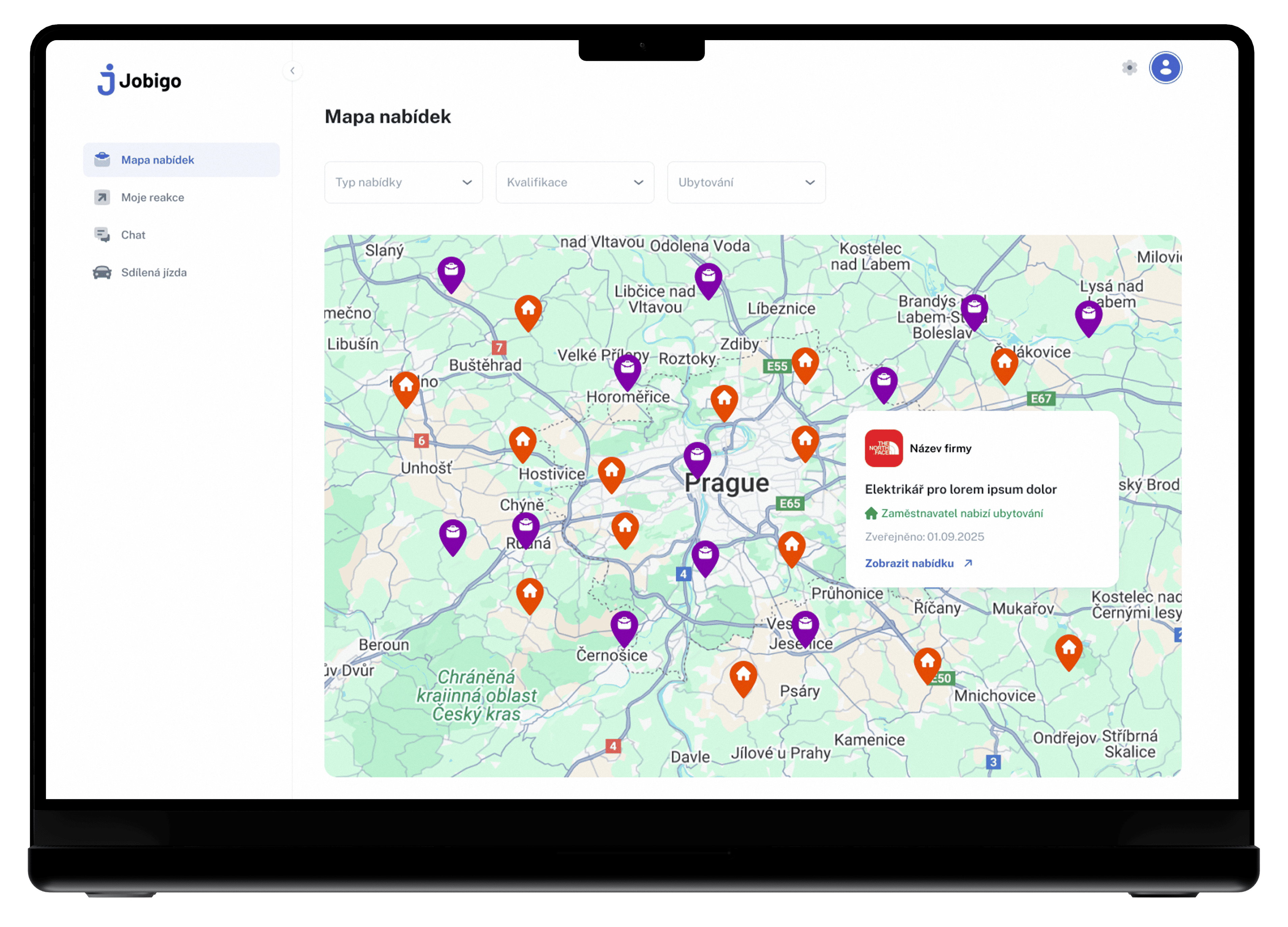1288x927 pixels.
Task: Collapse the sidebar with the chevron arrow
Action: point(292,71)
